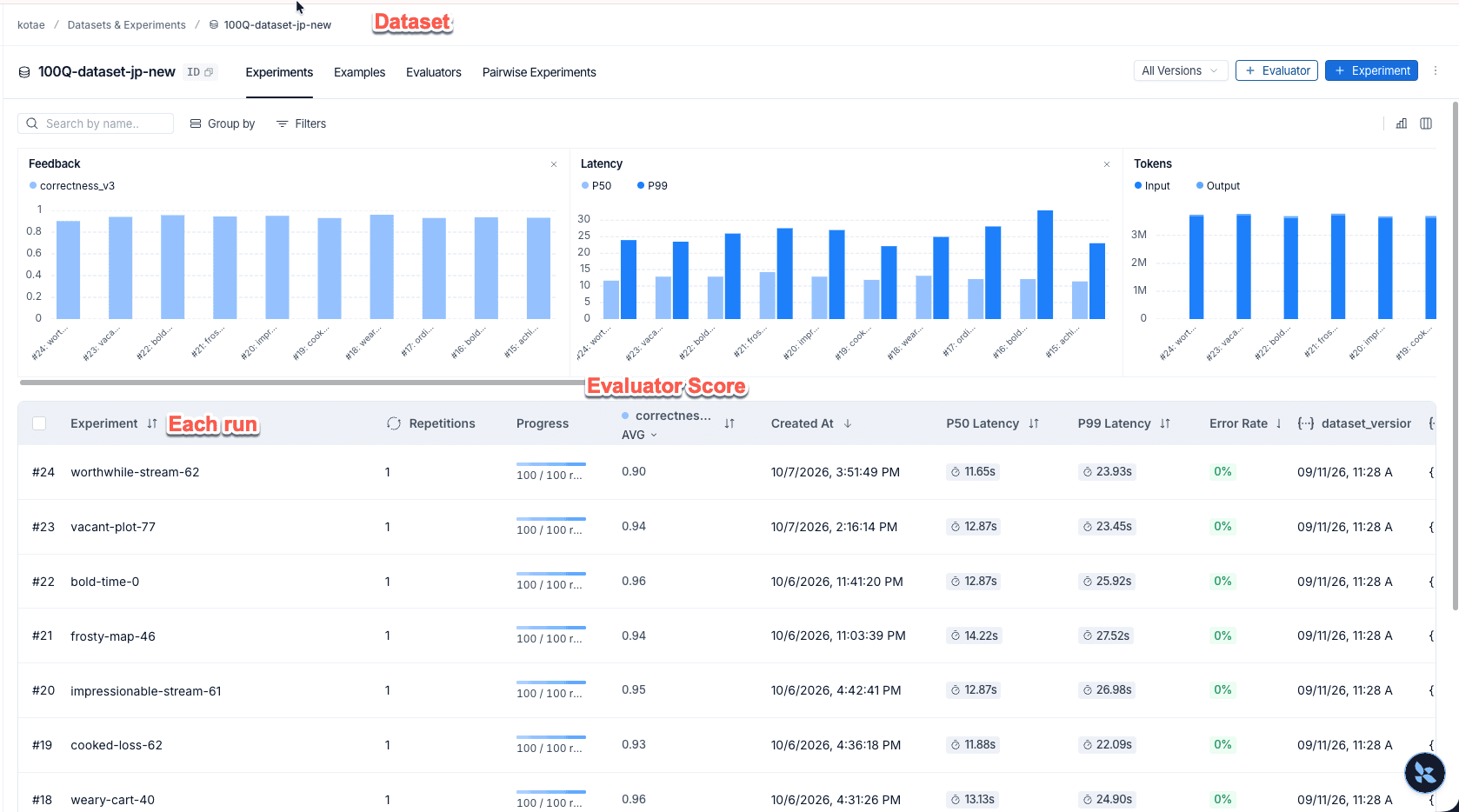Open the three-dot more options menu

pos(1436,71)
